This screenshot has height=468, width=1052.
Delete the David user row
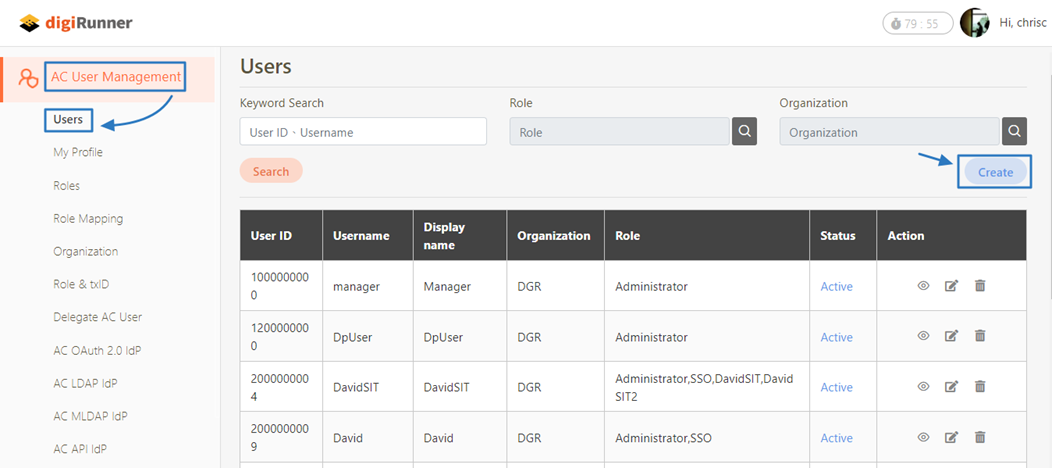click(980, 438)
